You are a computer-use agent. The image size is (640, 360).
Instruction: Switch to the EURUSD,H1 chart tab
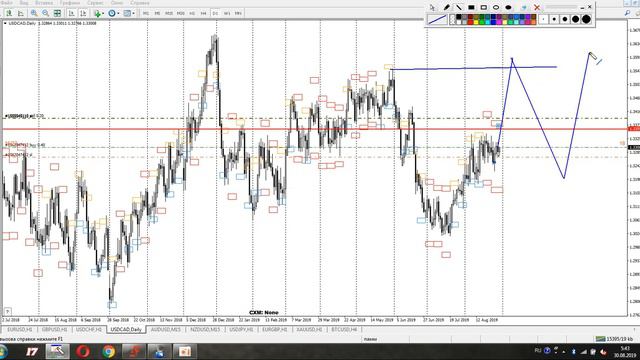[x=20, y=329]
